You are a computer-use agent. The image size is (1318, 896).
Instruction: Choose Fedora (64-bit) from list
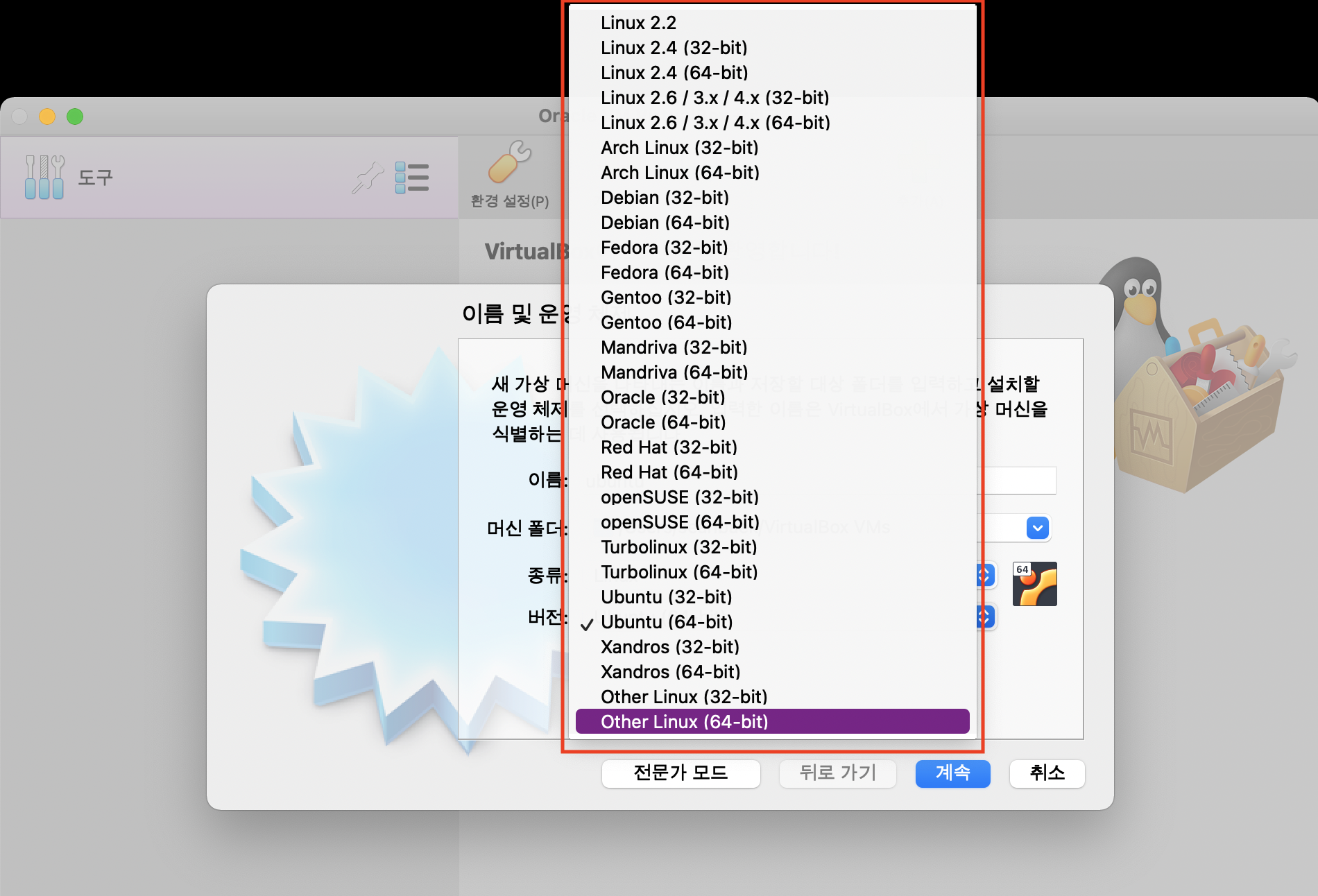coord(772,273)
